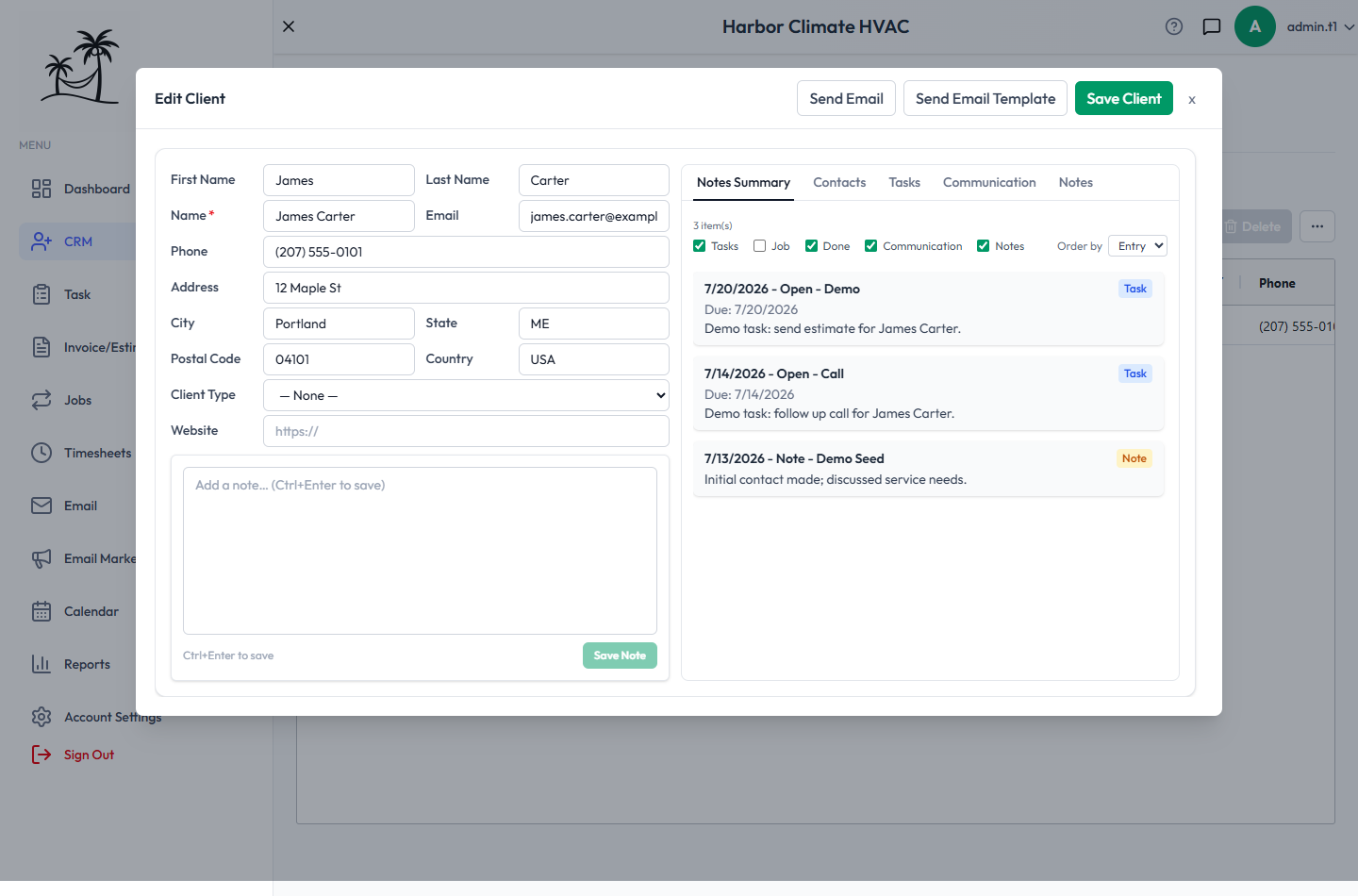
Task: Close the Edit Client dialog
Action: (1192, 99)
